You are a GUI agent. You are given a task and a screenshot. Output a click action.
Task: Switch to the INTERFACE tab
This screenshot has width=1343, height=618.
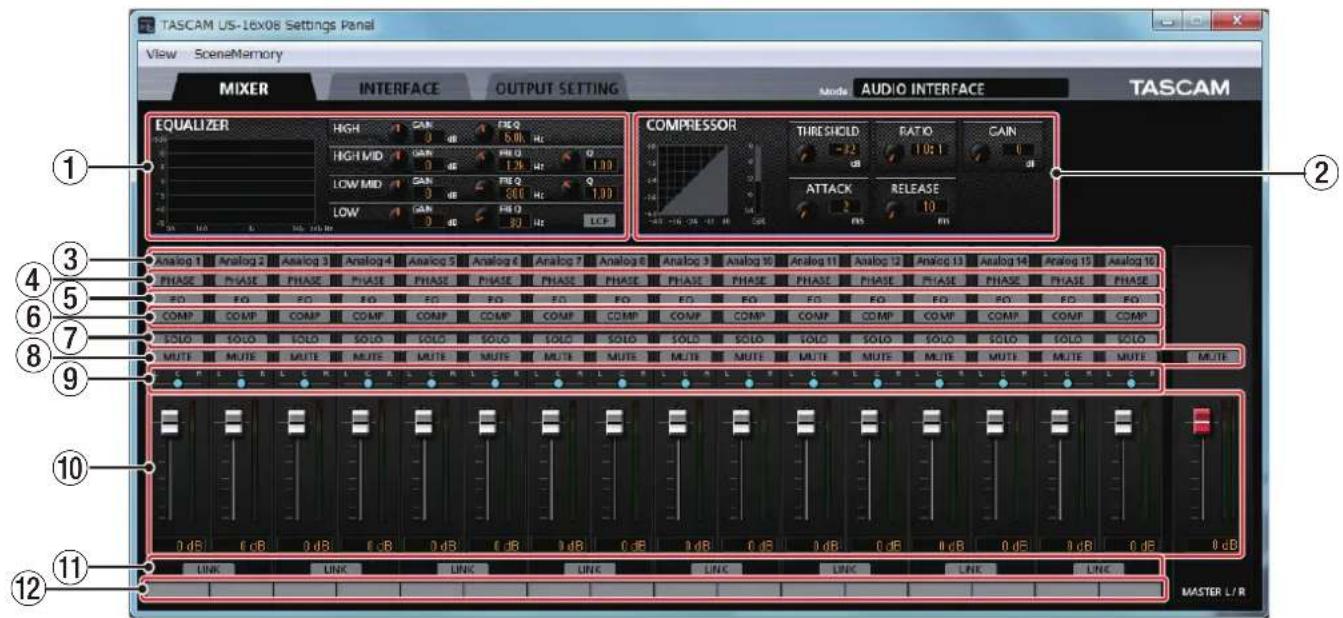pyautogui.click(x=399, y=88)
